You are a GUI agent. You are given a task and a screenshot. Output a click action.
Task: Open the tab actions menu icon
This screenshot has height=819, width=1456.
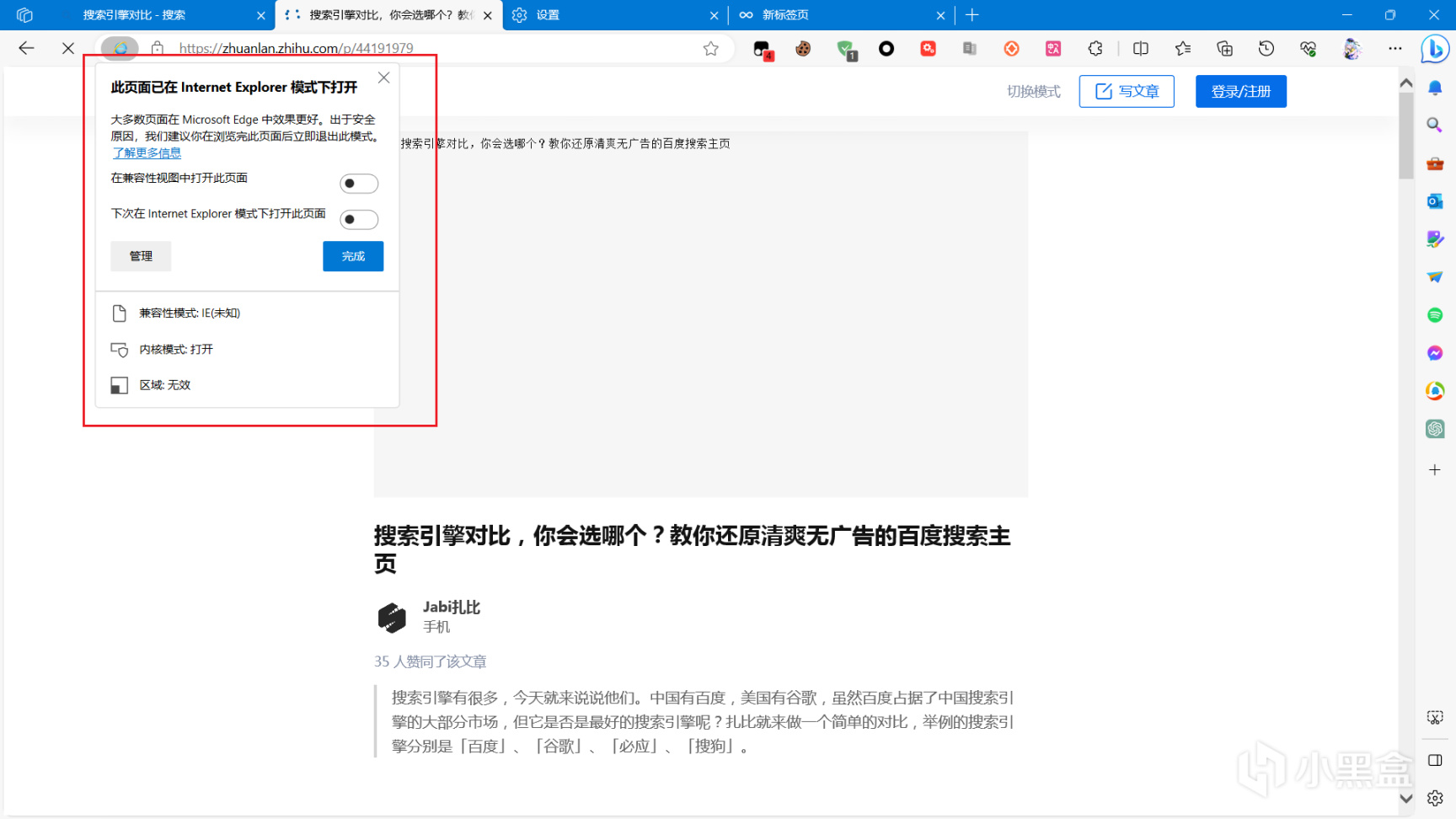(24, 15)
